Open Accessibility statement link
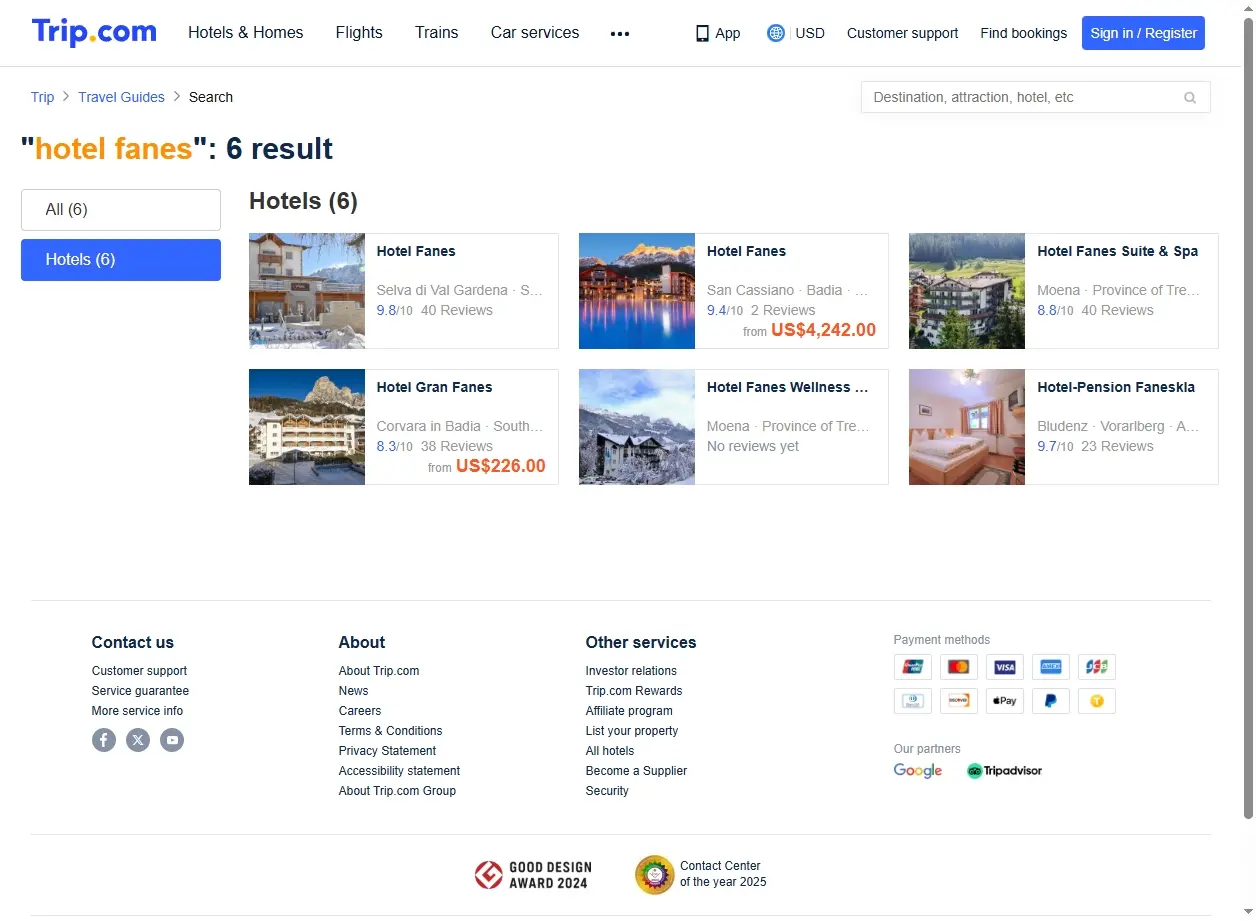This screenshot has width=1256, height=921. click(x=399, y=771)
